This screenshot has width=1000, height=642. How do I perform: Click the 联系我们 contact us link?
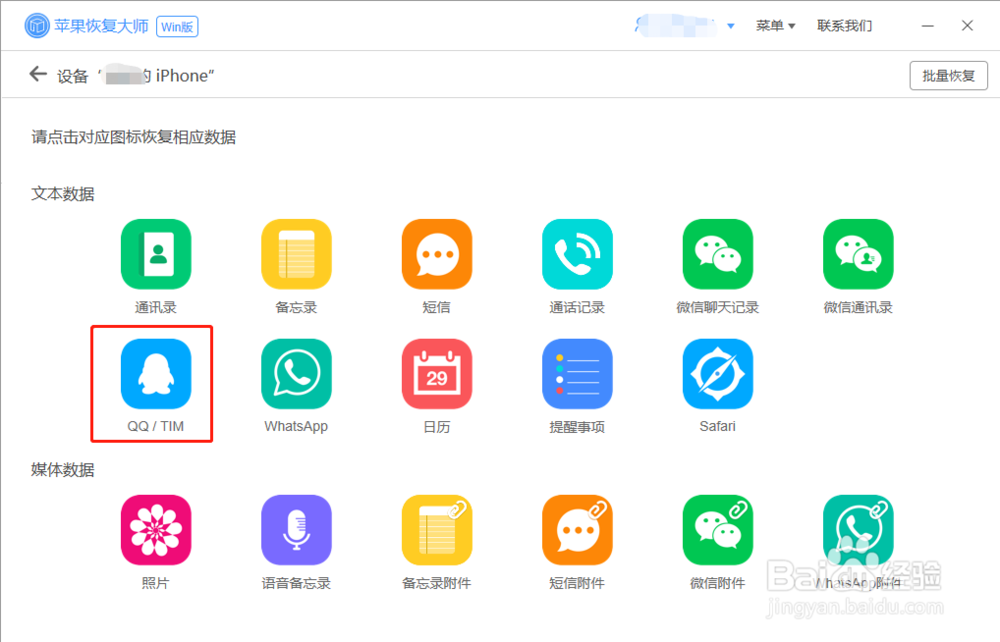point(844,26)
